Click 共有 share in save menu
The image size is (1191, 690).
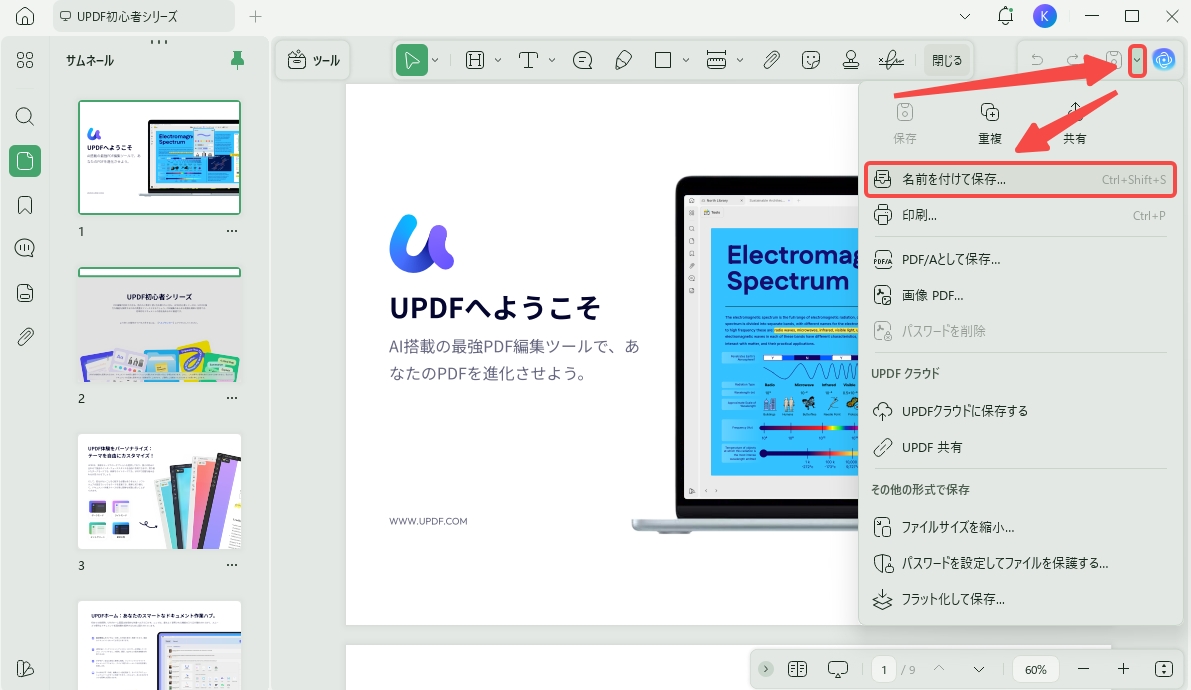[1075, 123]
